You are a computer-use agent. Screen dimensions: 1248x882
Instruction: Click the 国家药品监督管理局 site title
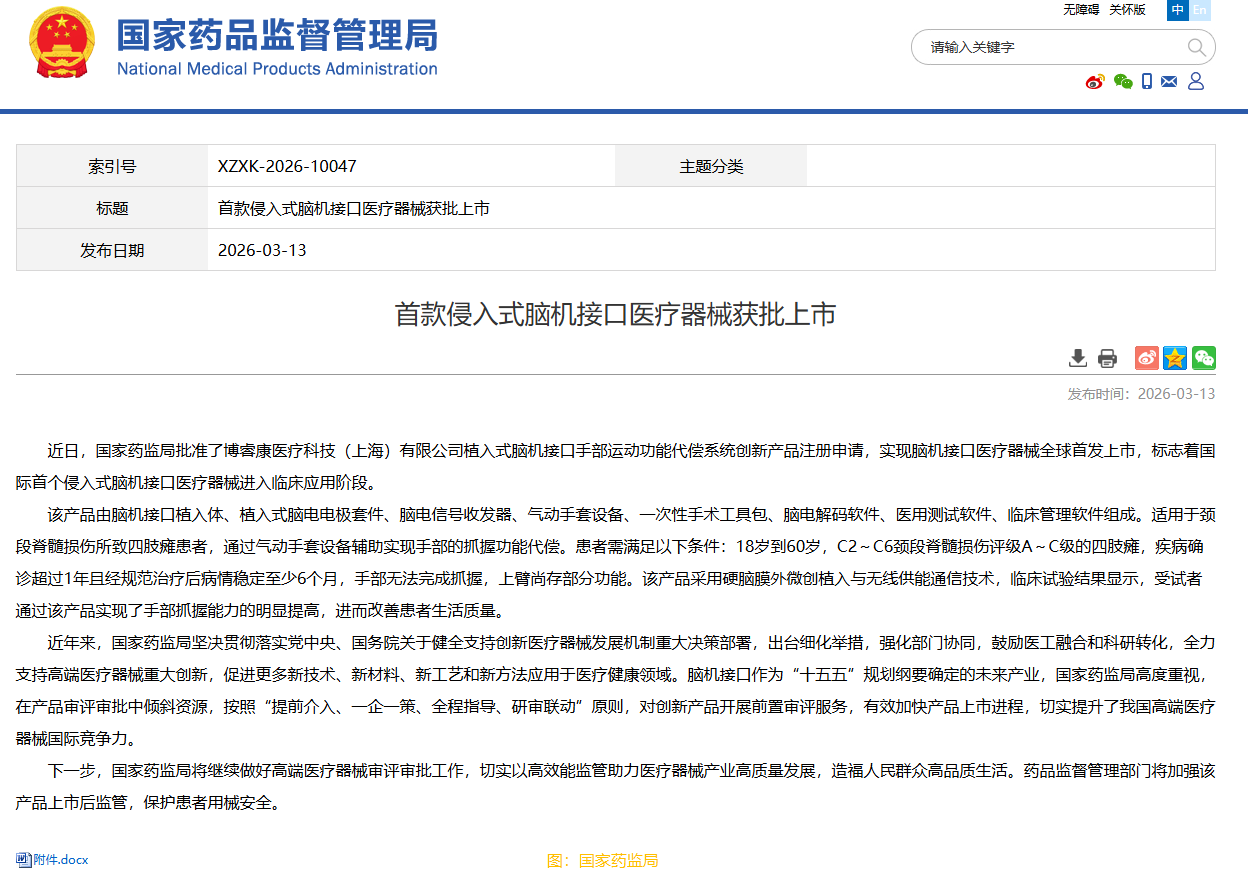pyautogui.click(x=277, y=36)
